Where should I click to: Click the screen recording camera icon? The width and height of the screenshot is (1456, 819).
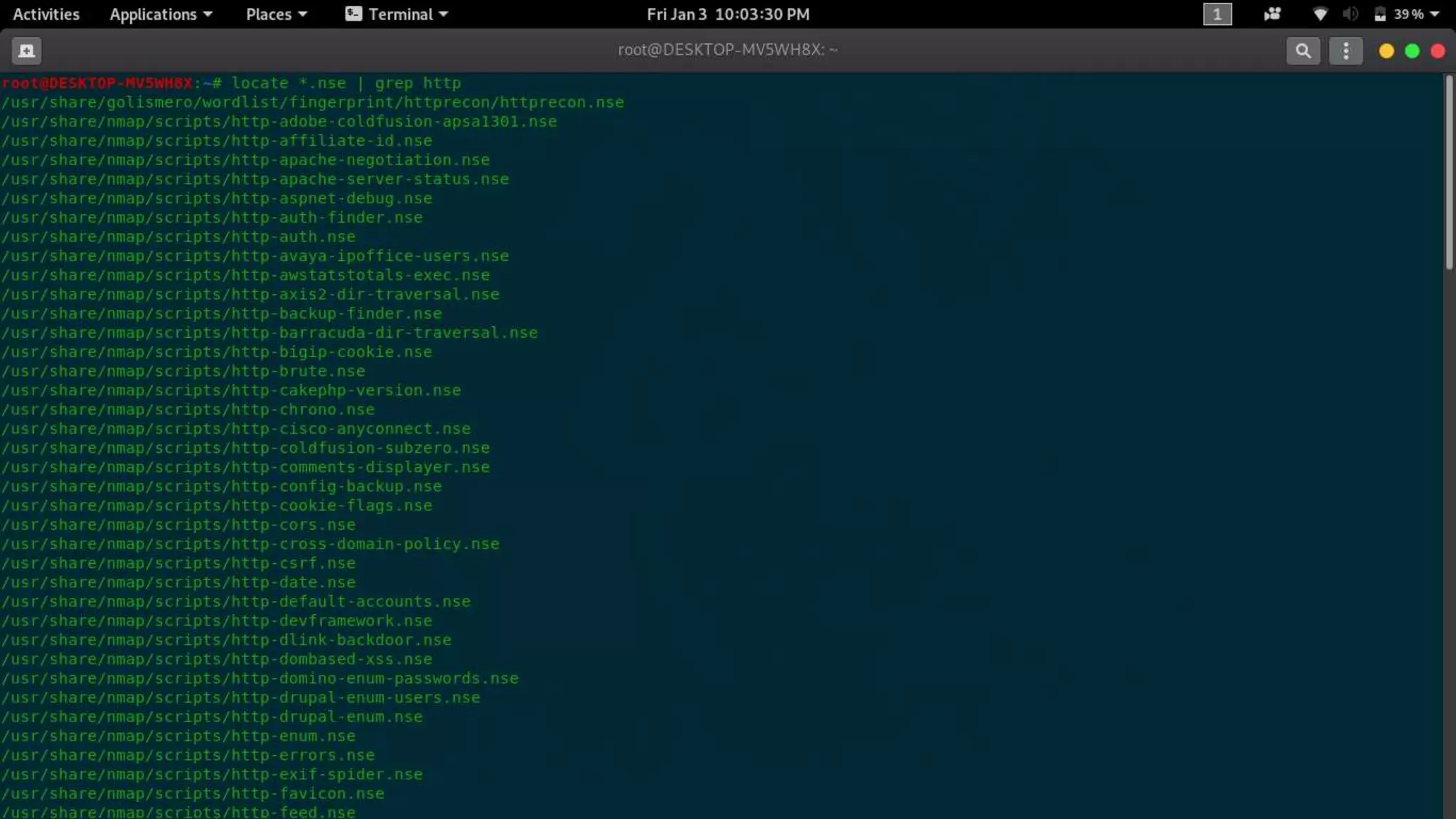[x=1272, y=14]
